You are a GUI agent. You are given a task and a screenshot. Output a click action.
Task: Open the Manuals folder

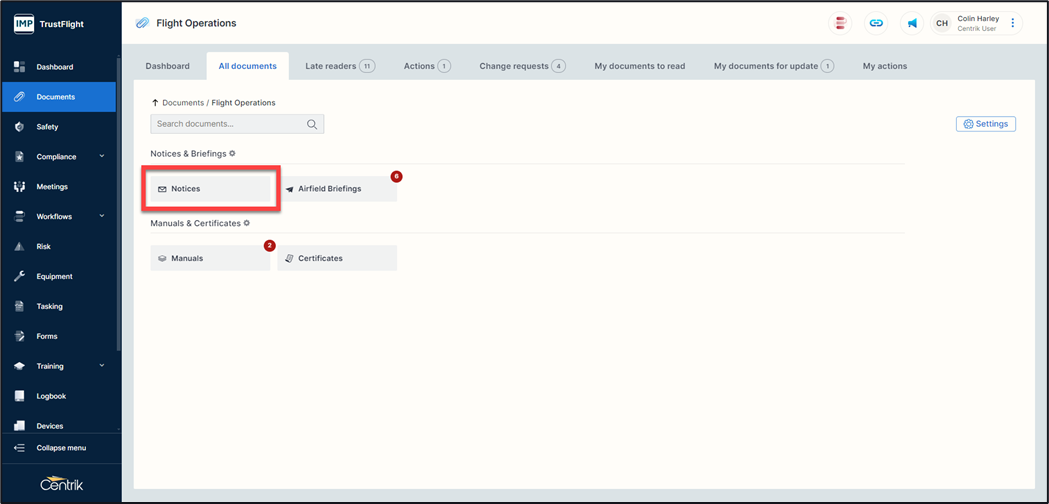click(210, 258)
